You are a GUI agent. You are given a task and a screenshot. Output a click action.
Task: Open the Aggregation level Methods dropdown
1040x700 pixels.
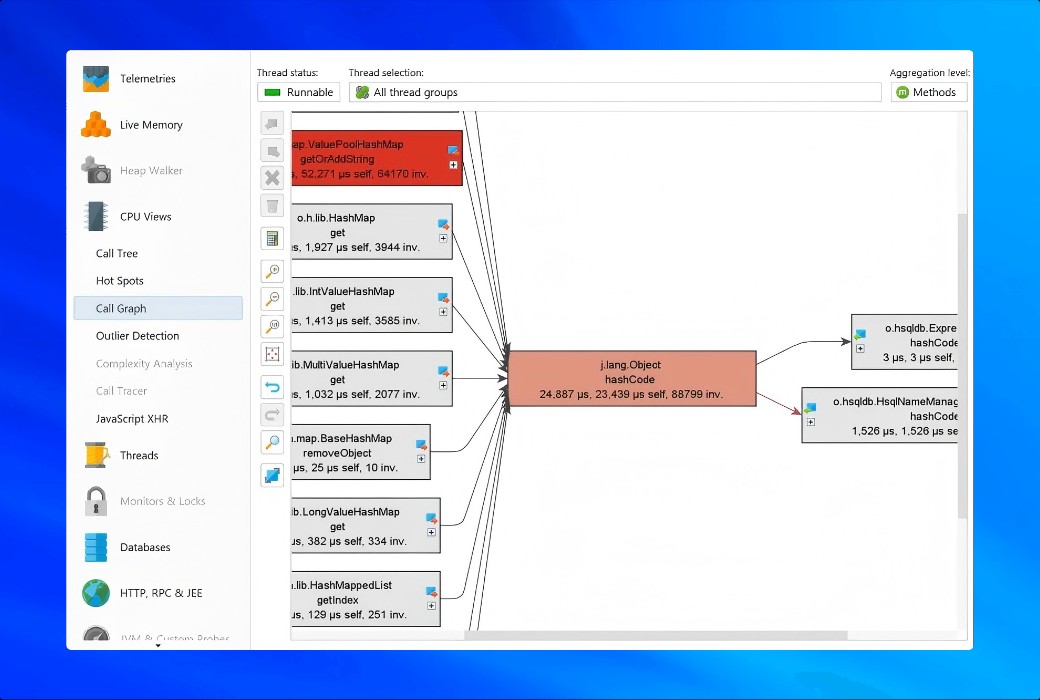point(929,92)
